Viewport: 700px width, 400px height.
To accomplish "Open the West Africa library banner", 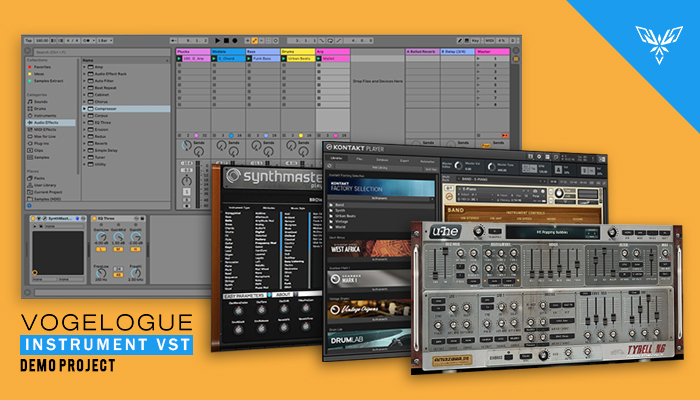I will tap(370, 249).
